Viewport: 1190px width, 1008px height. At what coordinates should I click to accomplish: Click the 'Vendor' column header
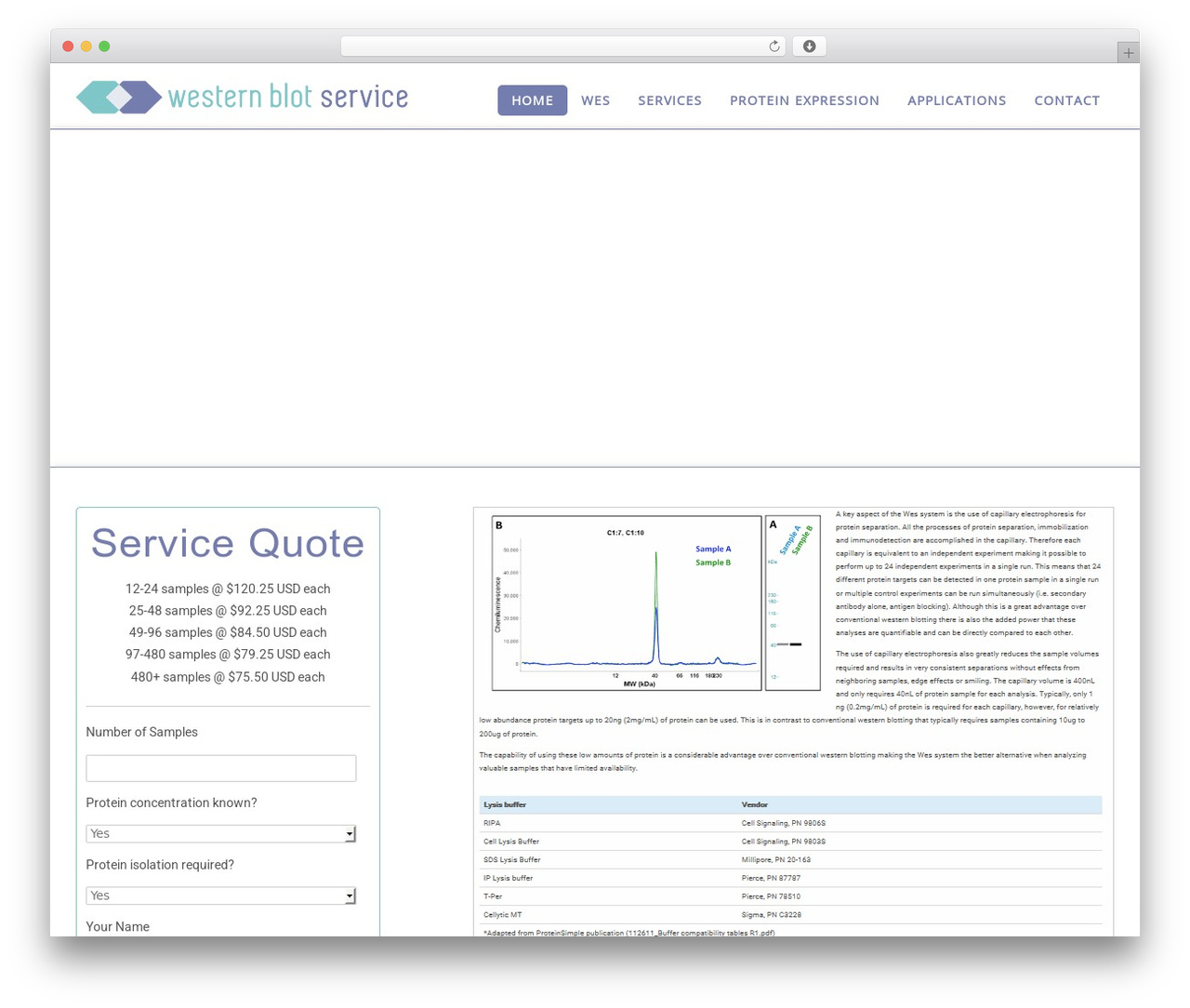(x=755, y=804)
